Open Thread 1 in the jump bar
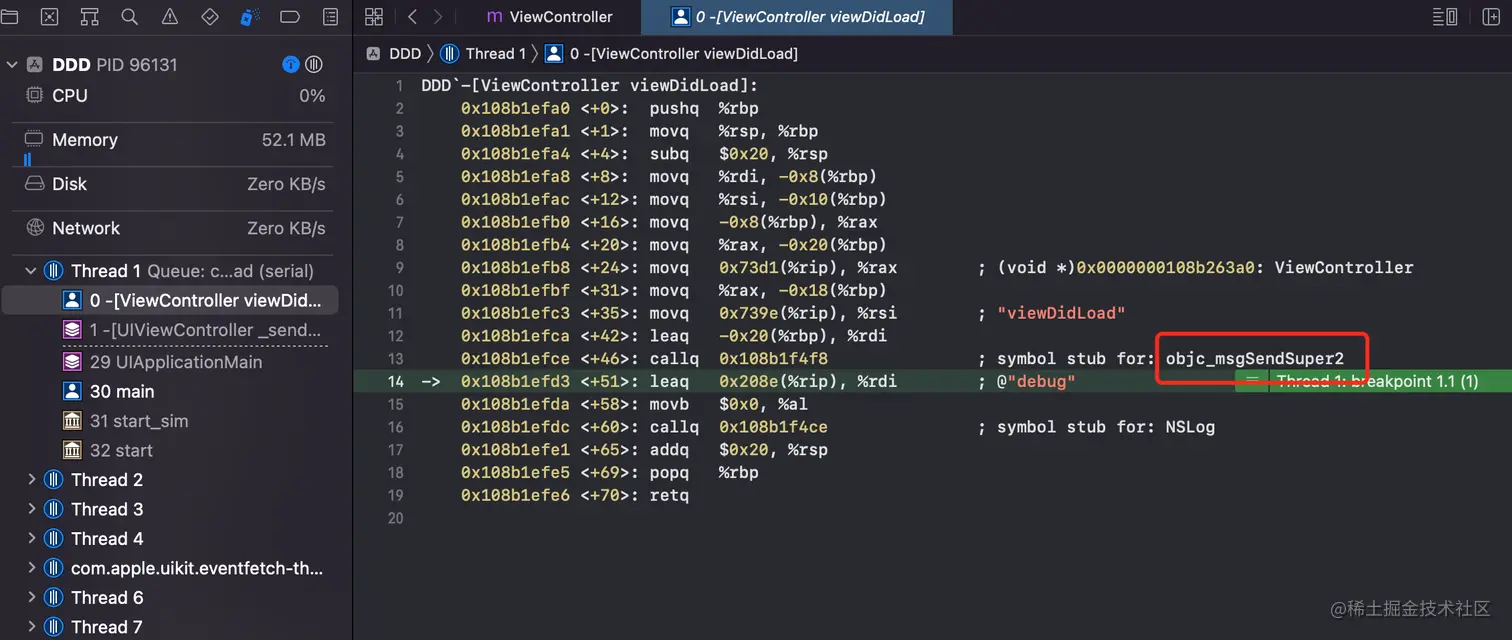Viewport: 1512px width, 640px height. coord(496,53)
